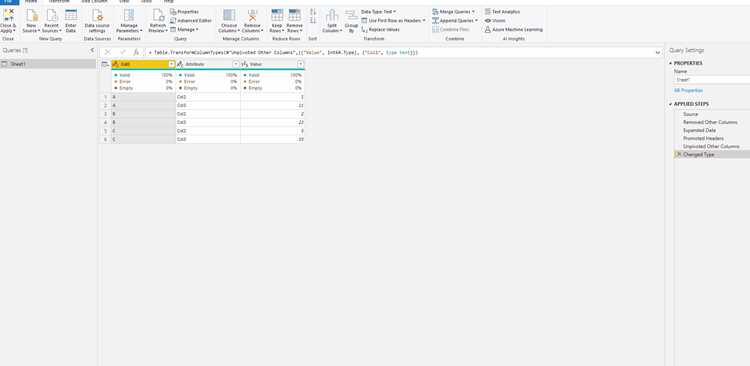Viewport: 750px width, 366px height.
Task: Open the Advanced Editor
Action: 191,21
